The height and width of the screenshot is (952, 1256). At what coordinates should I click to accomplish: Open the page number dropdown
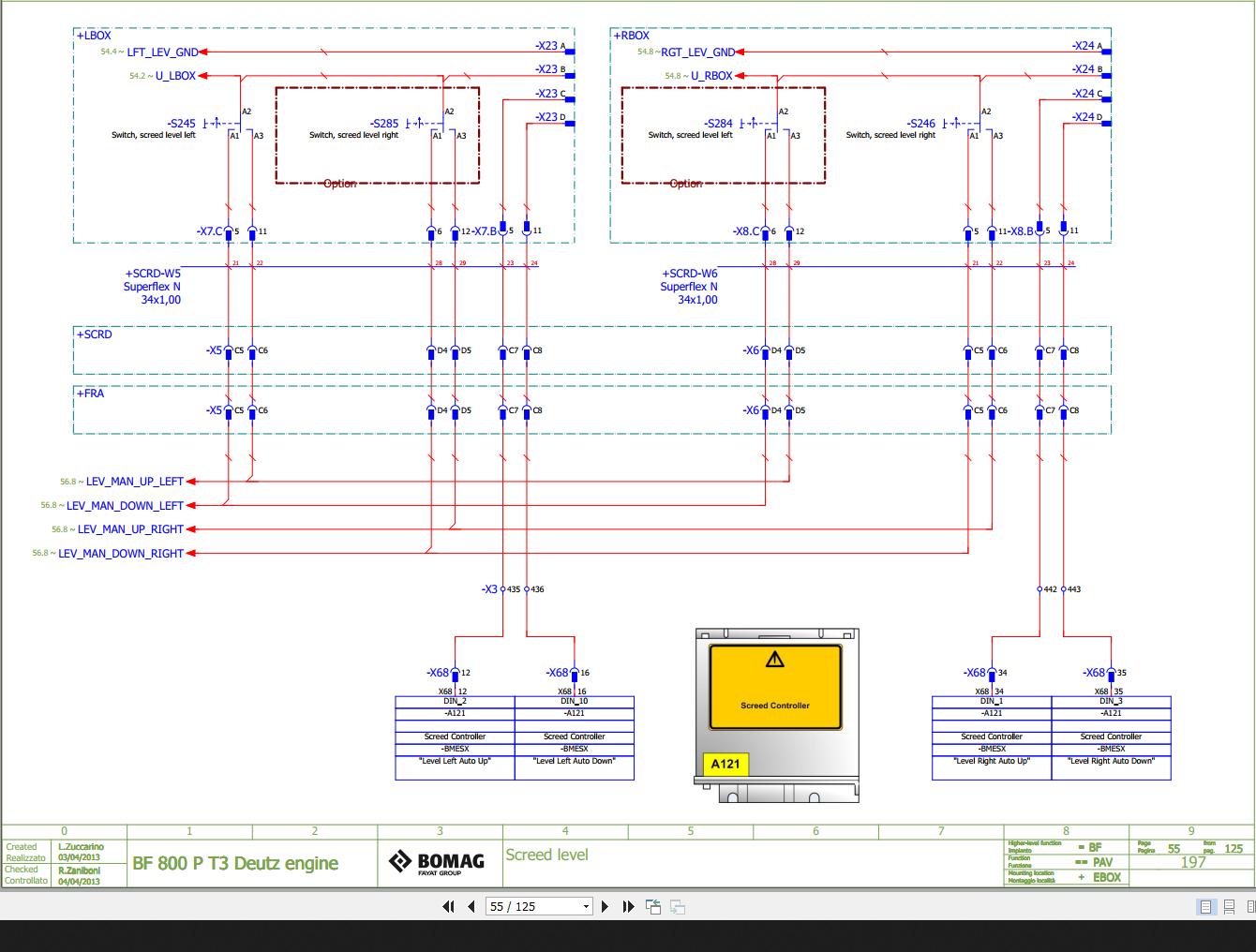coord(585,906)
